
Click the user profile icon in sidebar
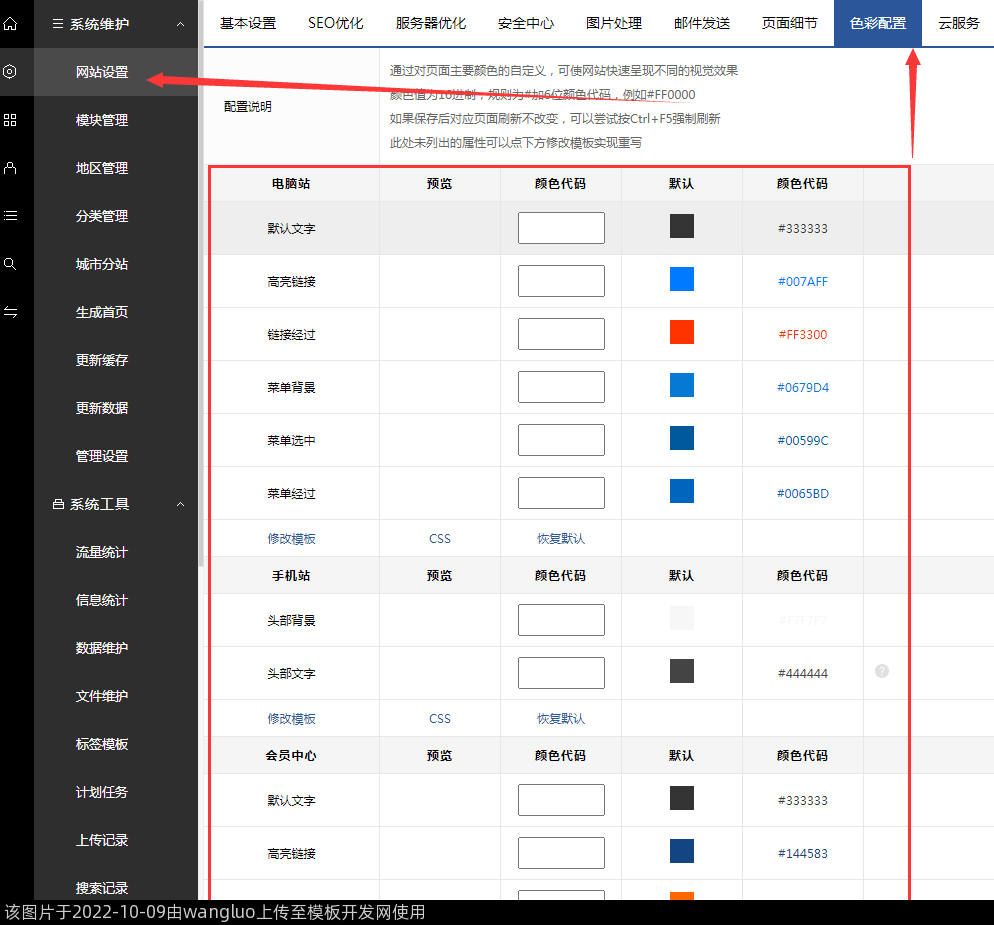[10, 168]
